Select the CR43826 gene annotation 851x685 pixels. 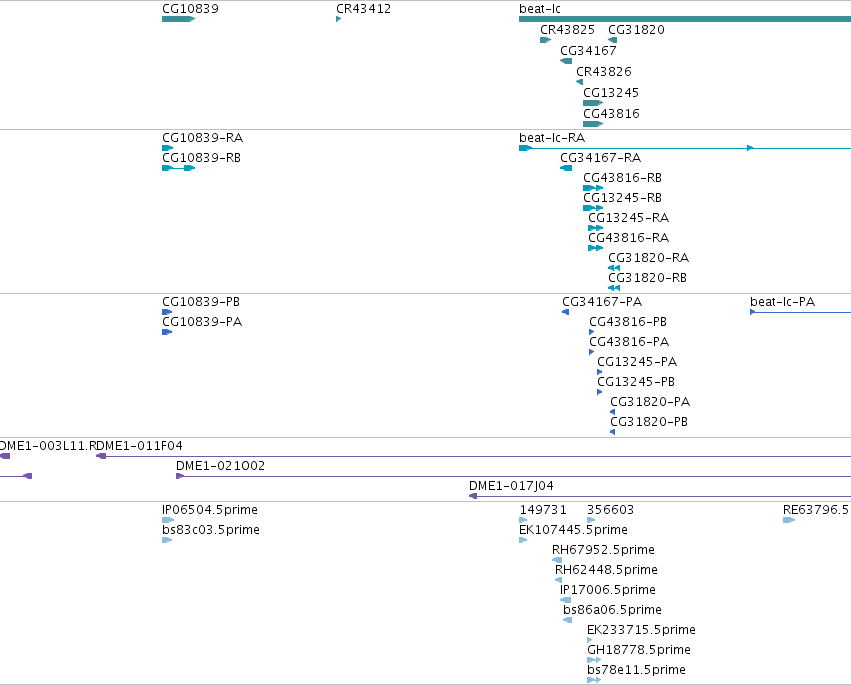[579, 82]
